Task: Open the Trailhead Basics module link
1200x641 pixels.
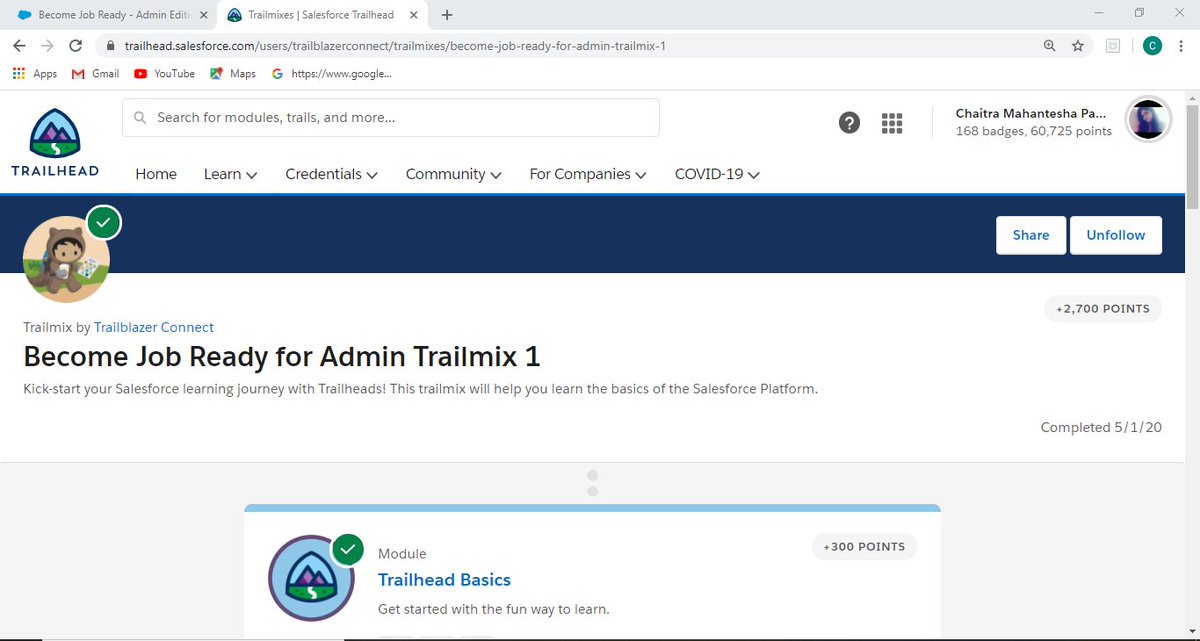Action: (444, 580)
